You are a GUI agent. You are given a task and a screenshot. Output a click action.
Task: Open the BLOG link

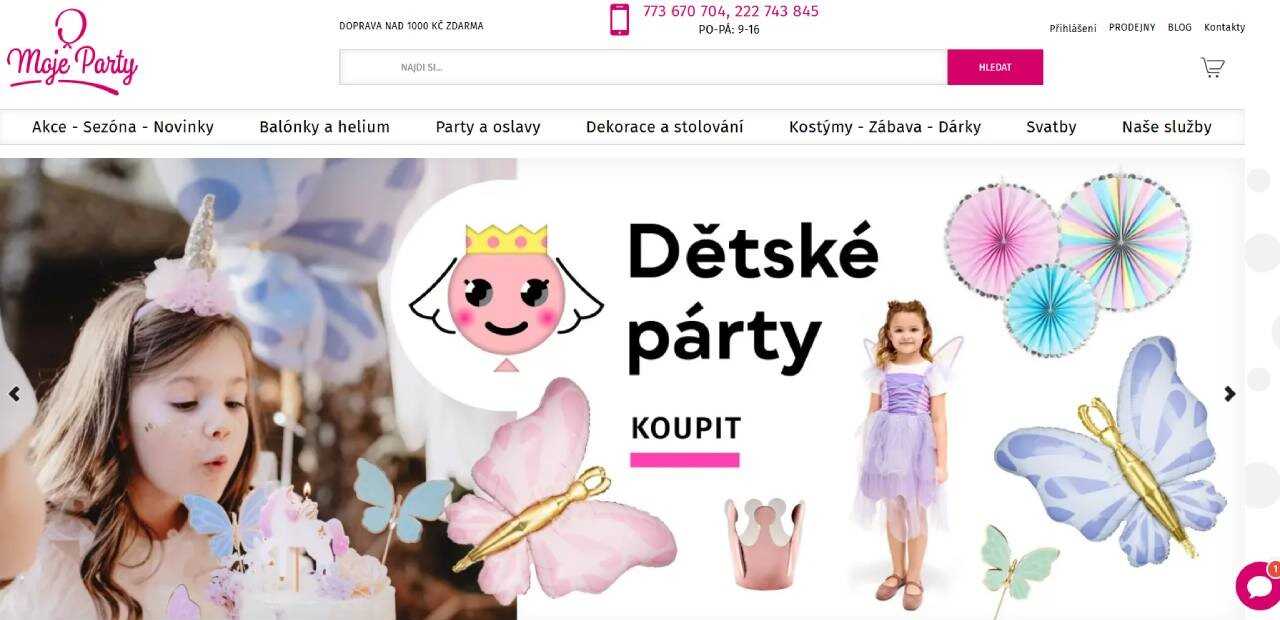point(1180,28)
